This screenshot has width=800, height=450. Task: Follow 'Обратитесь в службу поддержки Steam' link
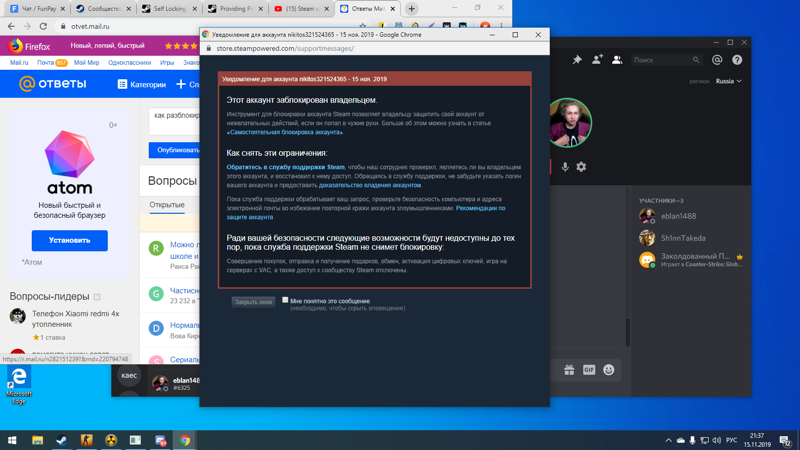pyautogui.click(x=286, y=167)
